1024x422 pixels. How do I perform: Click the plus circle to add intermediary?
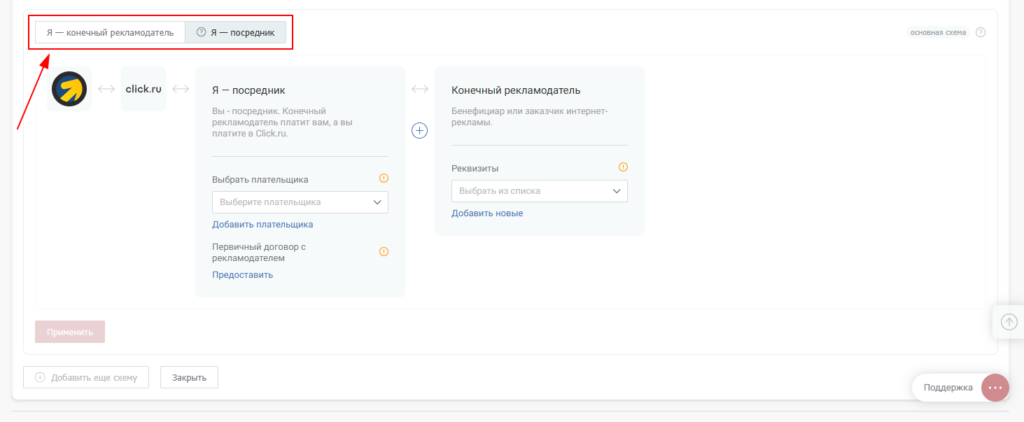pyautogui.click(x=420, y=130)
